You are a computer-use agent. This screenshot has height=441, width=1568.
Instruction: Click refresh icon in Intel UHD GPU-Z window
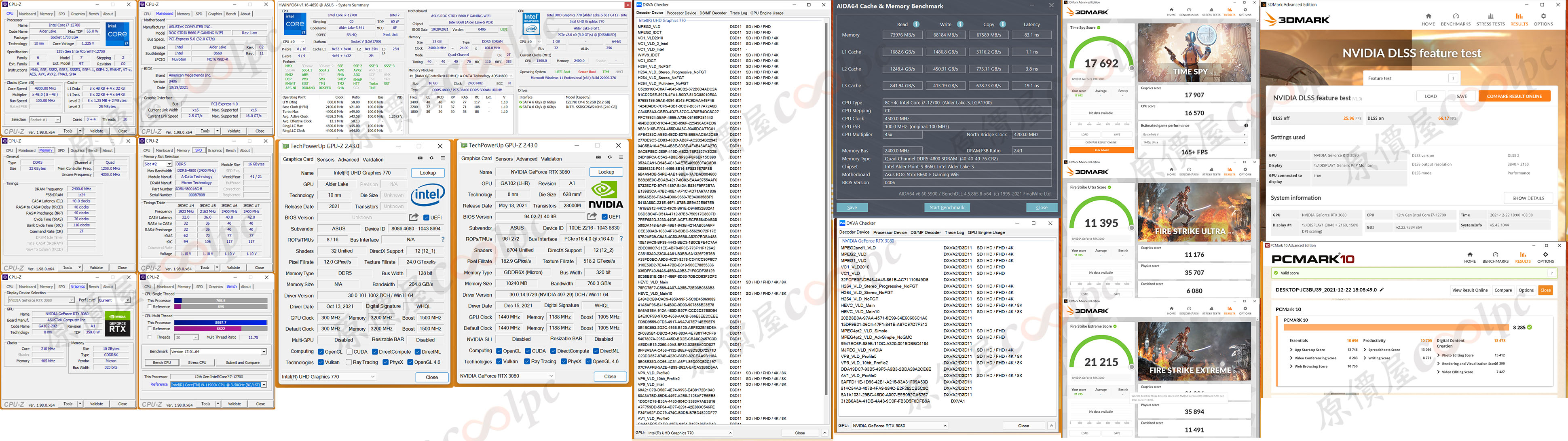pyautogui.click(x=431, y=158)
